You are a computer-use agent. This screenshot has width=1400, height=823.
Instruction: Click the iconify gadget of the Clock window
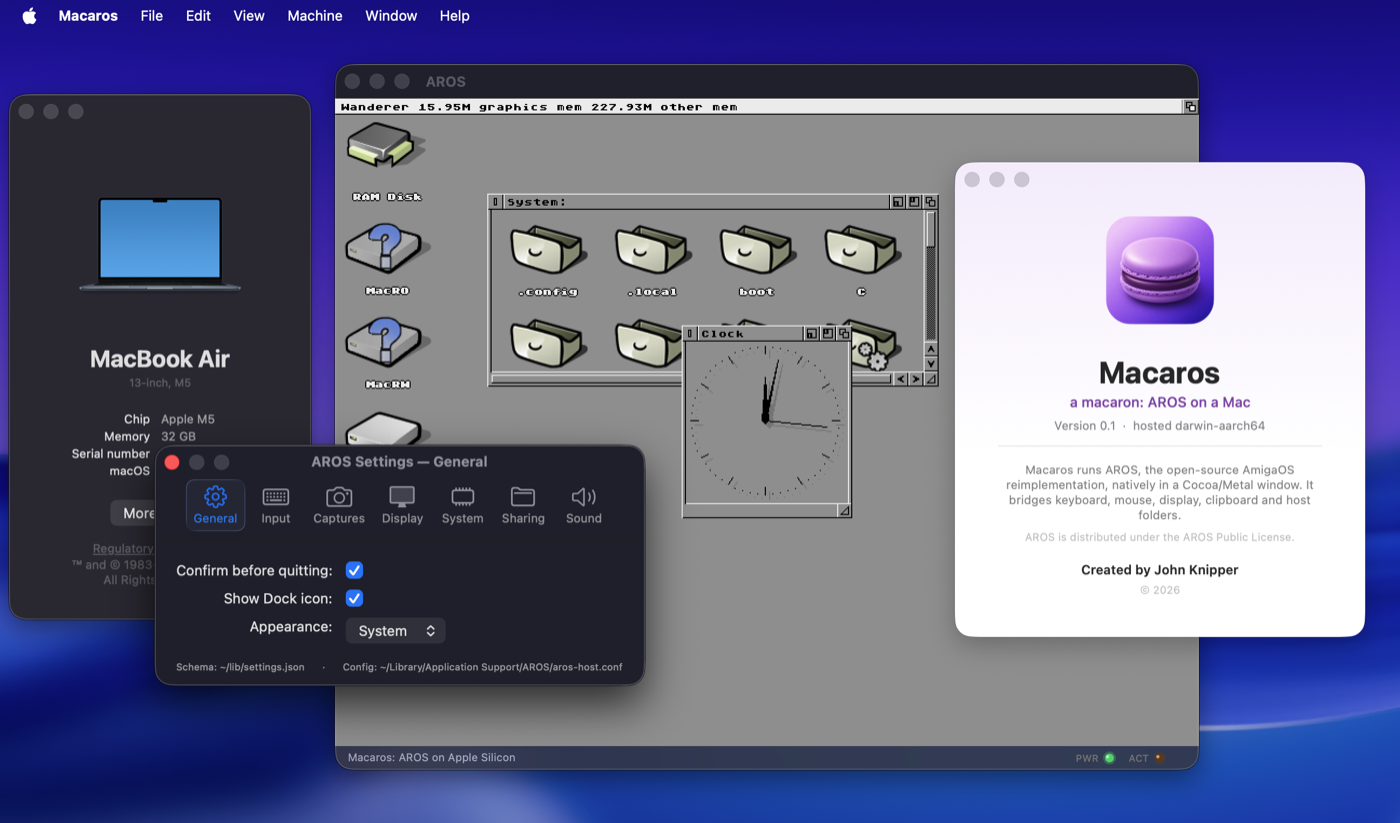811,334
